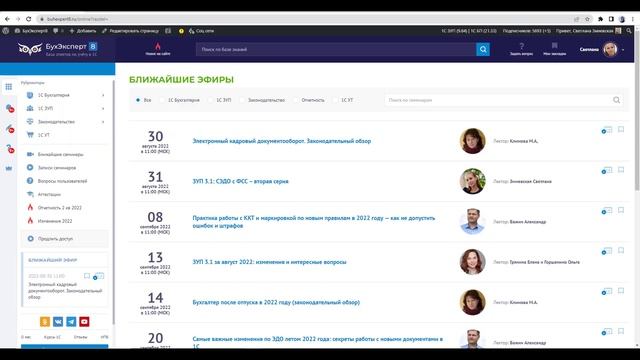Open the Светлана user dropdown arrow
Screen dimensions: 640x360
[623, 50]
